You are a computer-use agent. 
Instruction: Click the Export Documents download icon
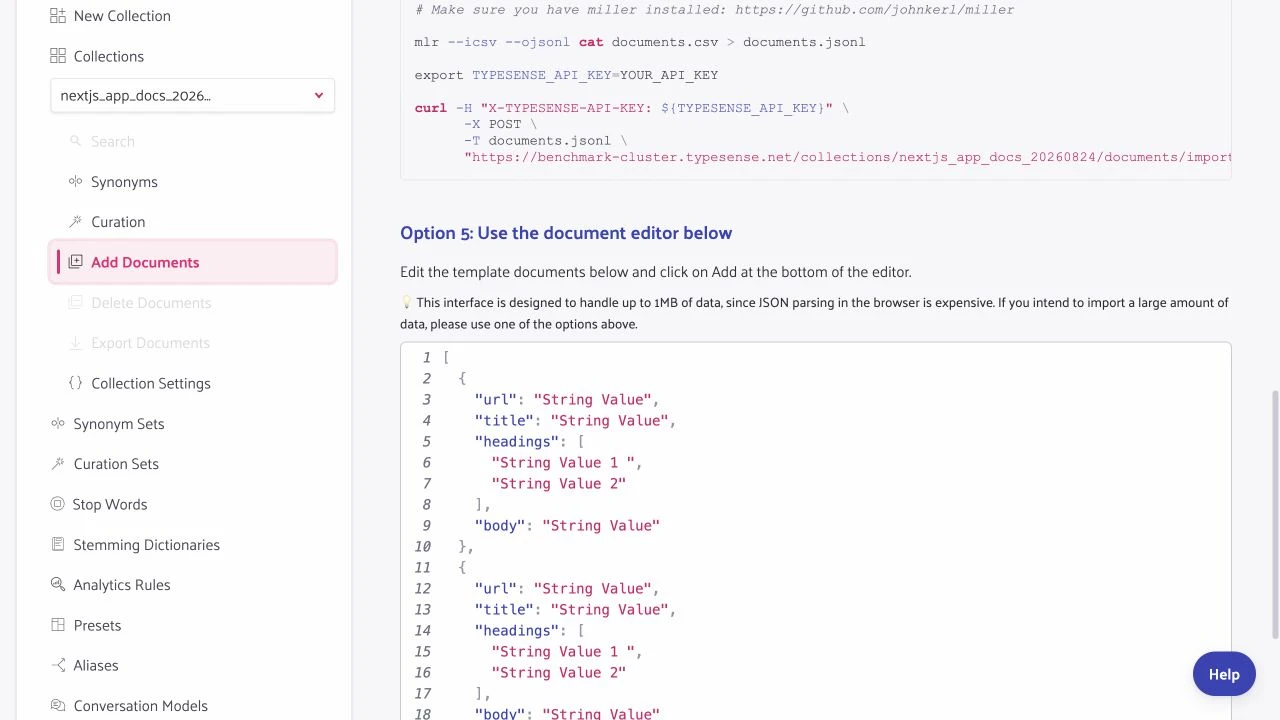point(75,343)
